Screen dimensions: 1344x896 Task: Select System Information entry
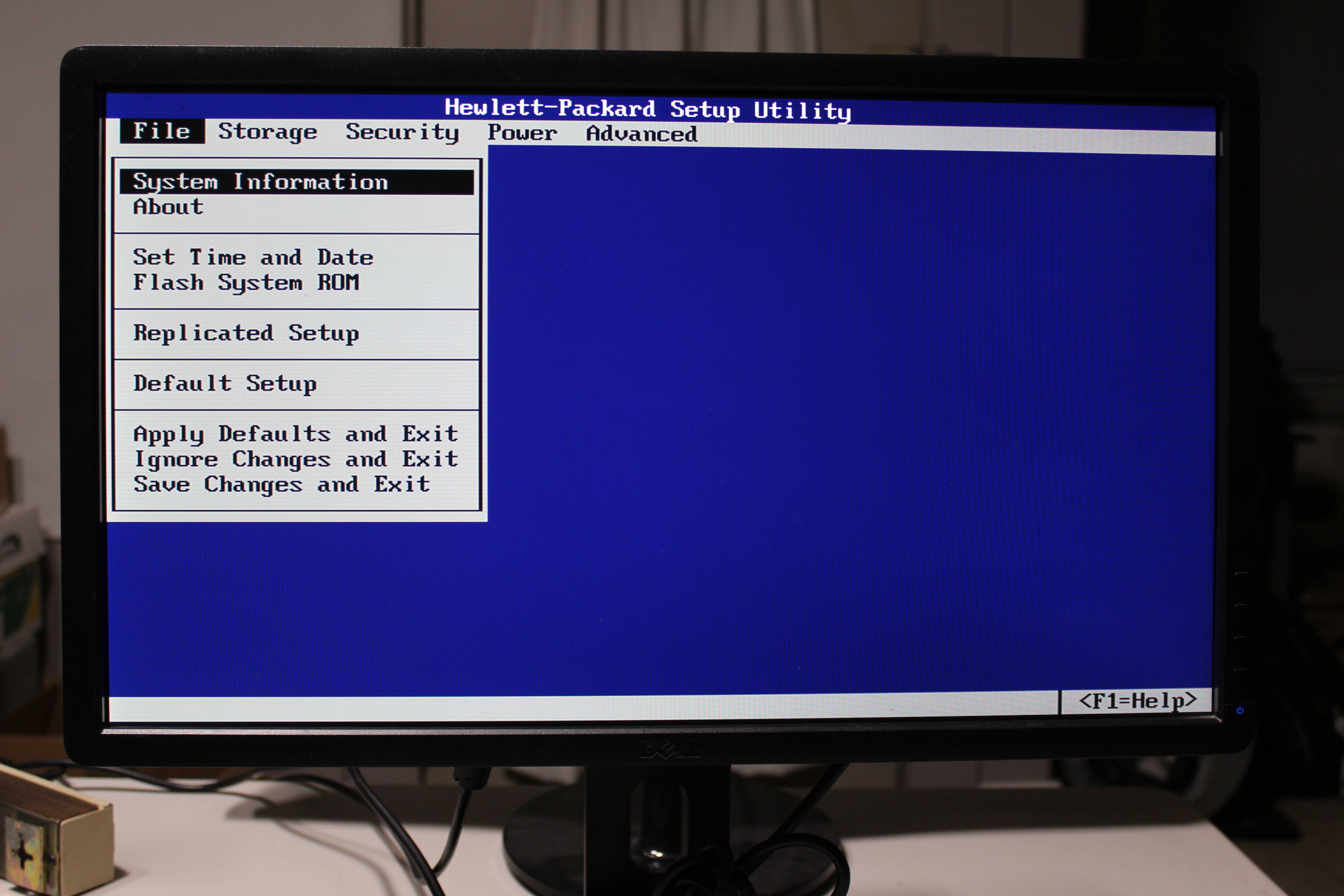point(297,182)
